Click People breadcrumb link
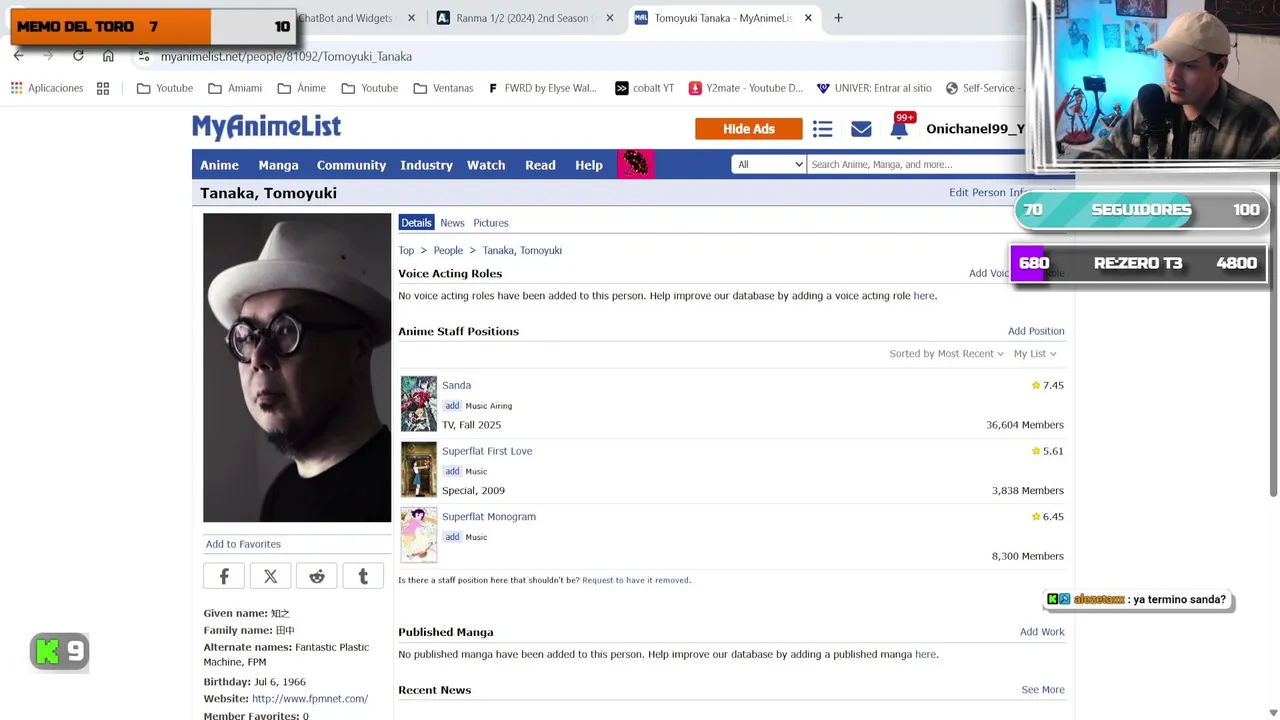Viewport: 1280px width, 720px height. [x=448, y=251]
